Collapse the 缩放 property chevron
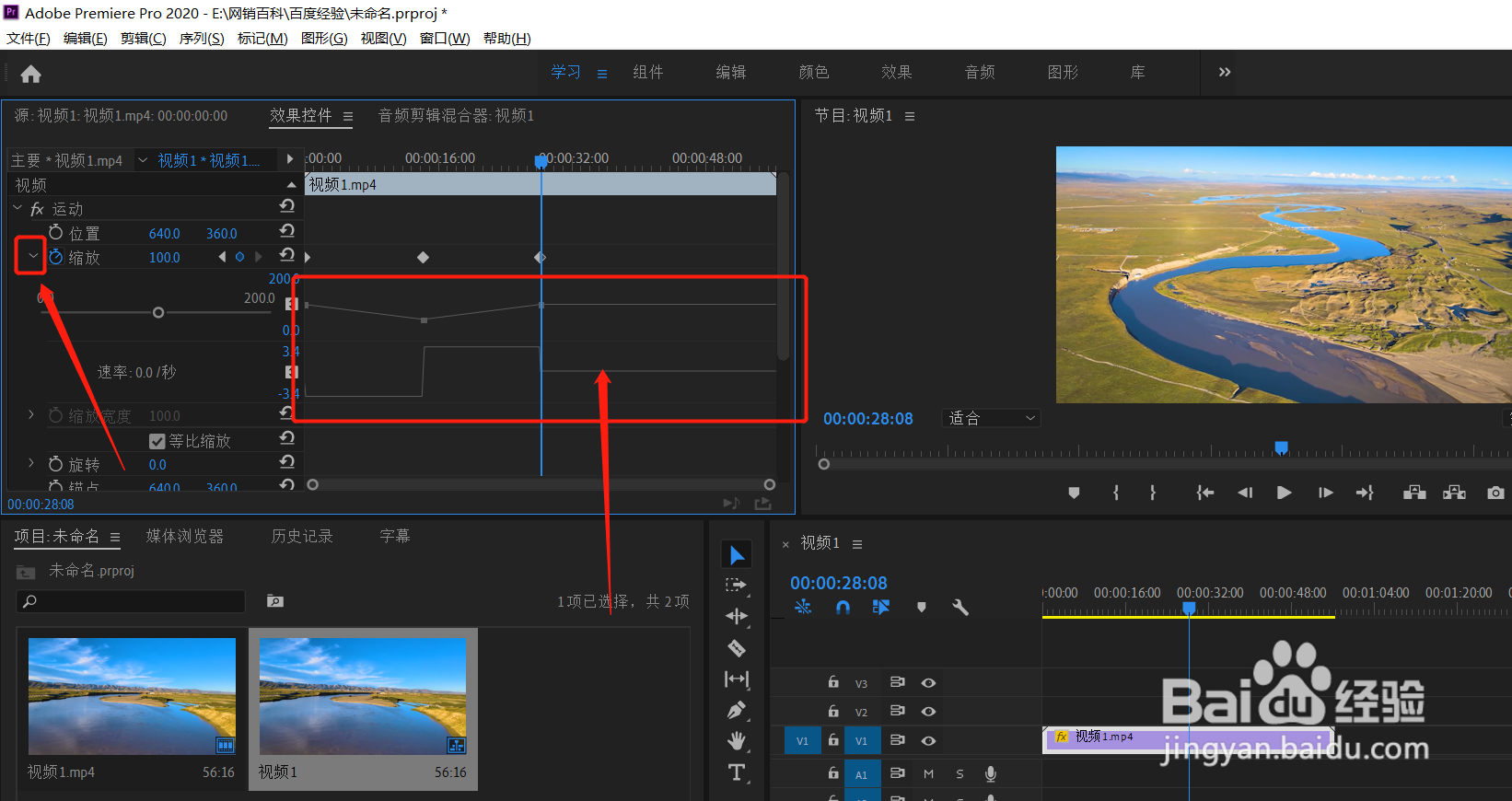 tap(33, 256)
